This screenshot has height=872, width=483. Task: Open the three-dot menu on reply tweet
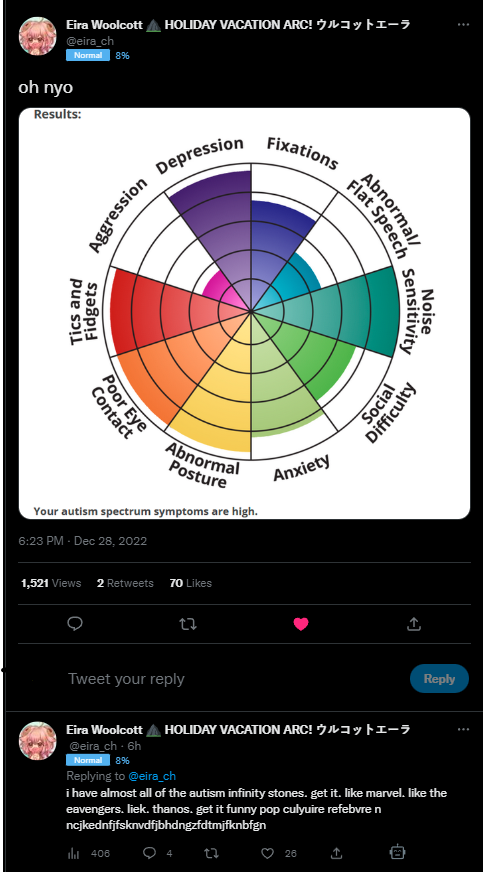[x=463, y=729]
